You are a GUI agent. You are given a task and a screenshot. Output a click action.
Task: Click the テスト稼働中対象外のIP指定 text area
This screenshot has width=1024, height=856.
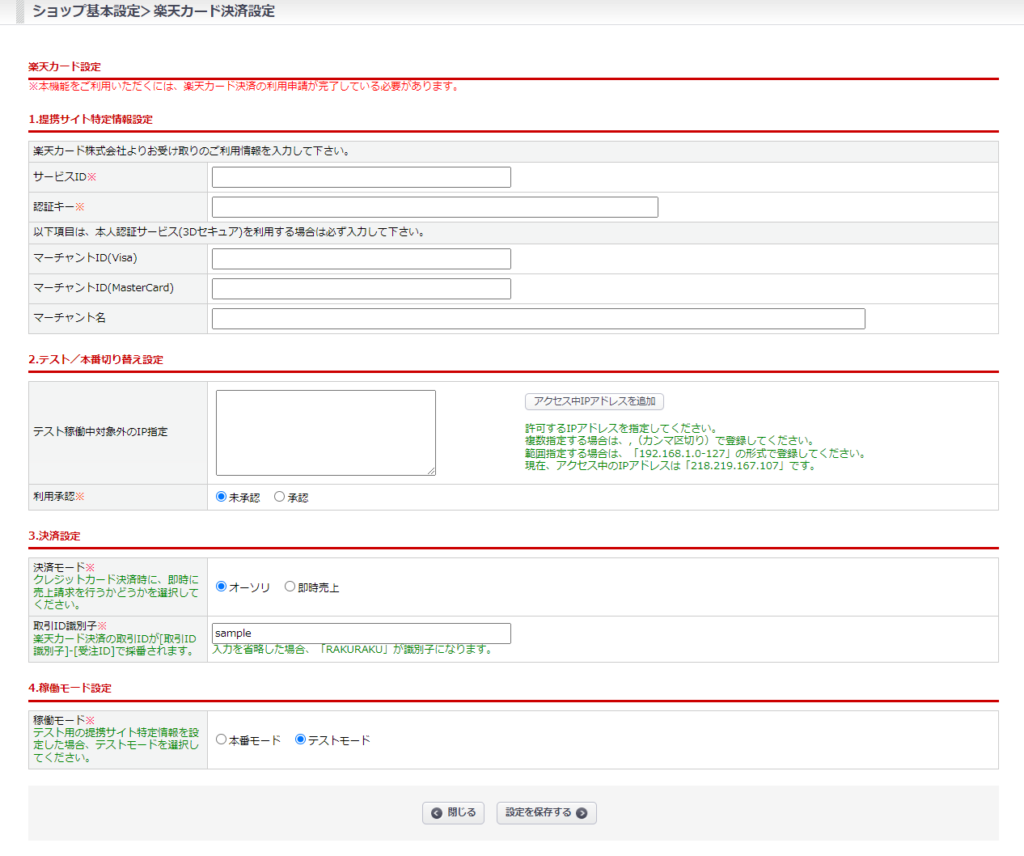[x=325, y=432]
